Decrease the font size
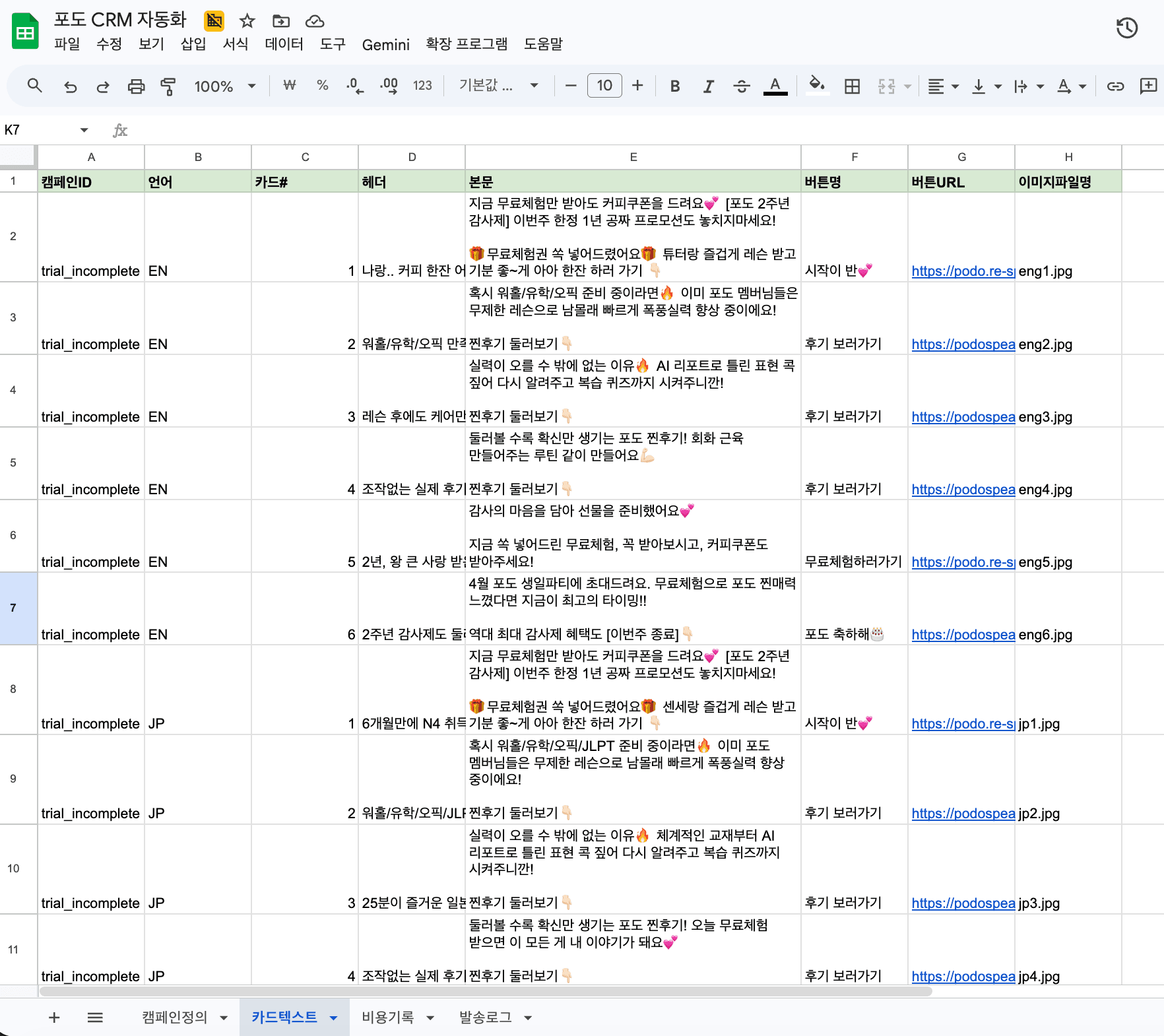Viewport: 1164px width, 1036px height. pyautogui.click(x=571, y=86)
